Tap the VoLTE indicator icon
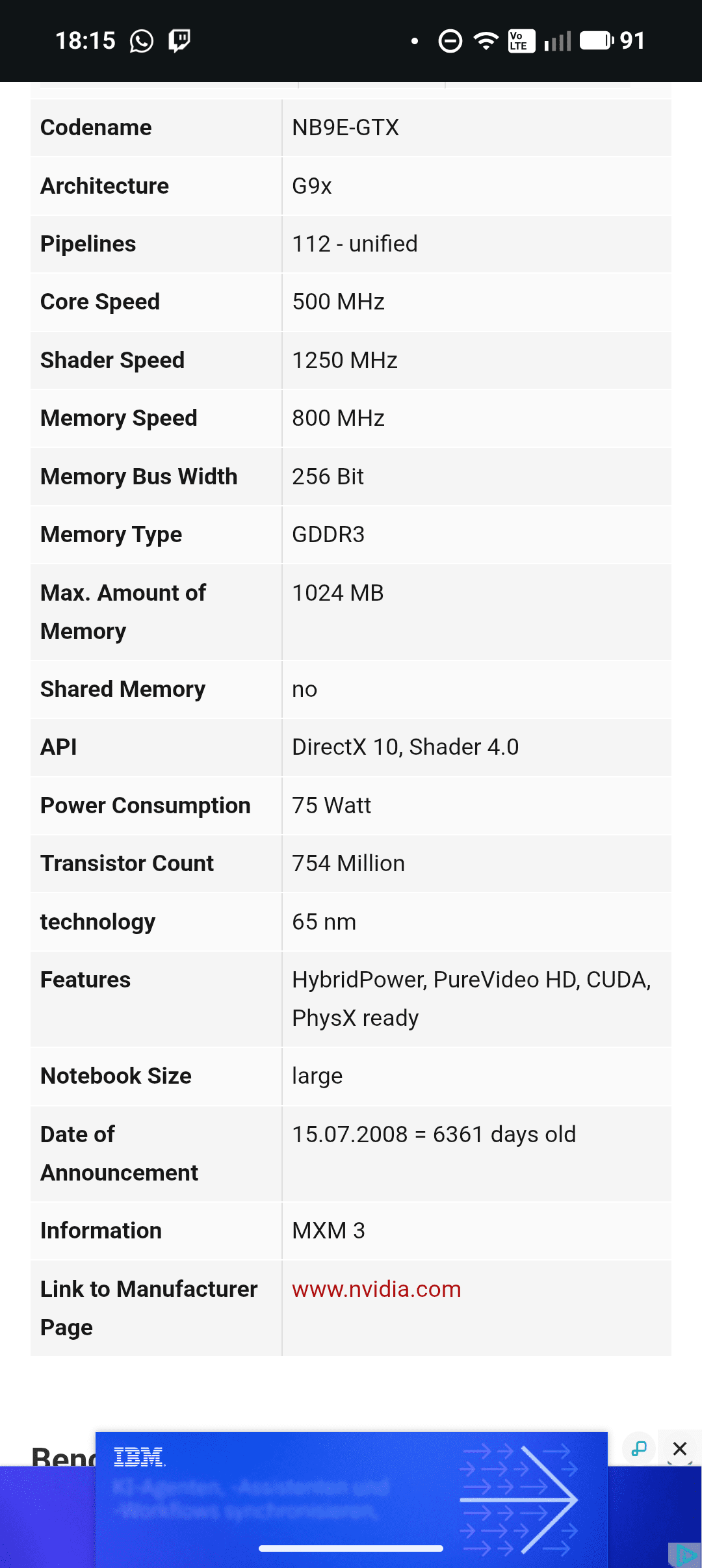 pyautogui.click(x=521, y=41)
